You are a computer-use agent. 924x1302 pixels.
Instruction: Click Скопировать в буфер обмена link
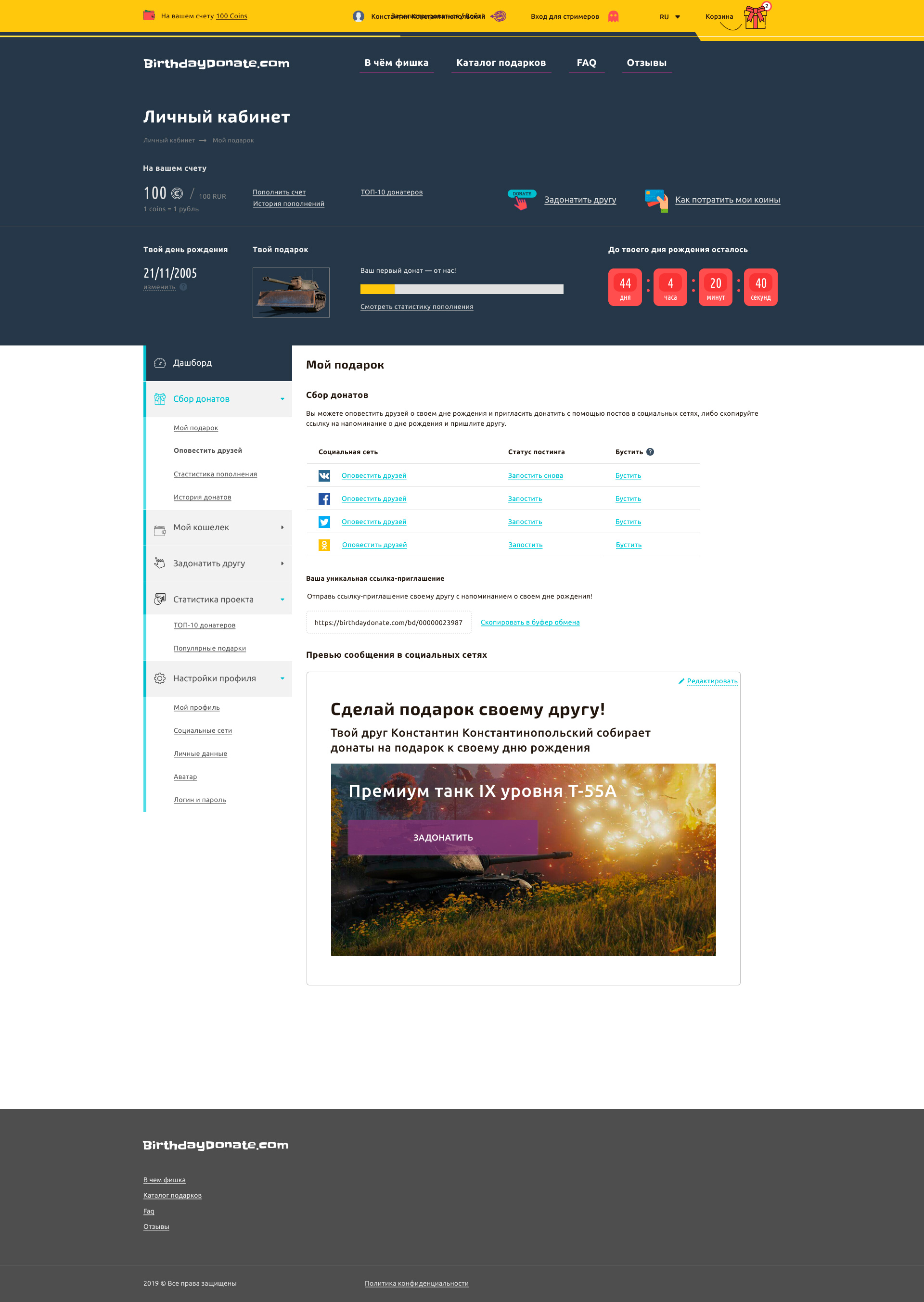[530, 622]
